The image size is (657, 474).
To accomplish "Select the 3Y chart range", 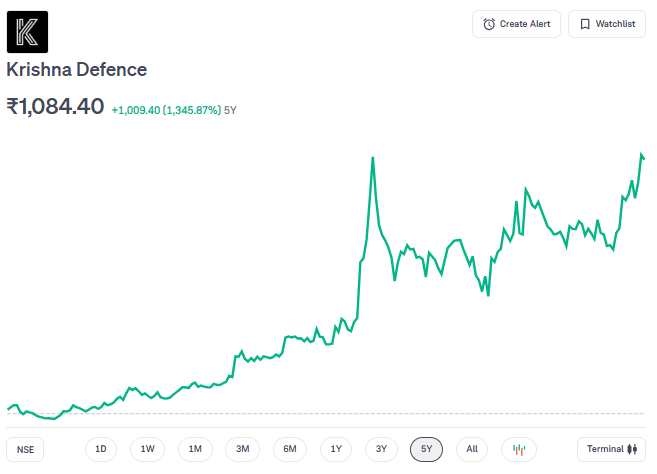I will (381, 449).
